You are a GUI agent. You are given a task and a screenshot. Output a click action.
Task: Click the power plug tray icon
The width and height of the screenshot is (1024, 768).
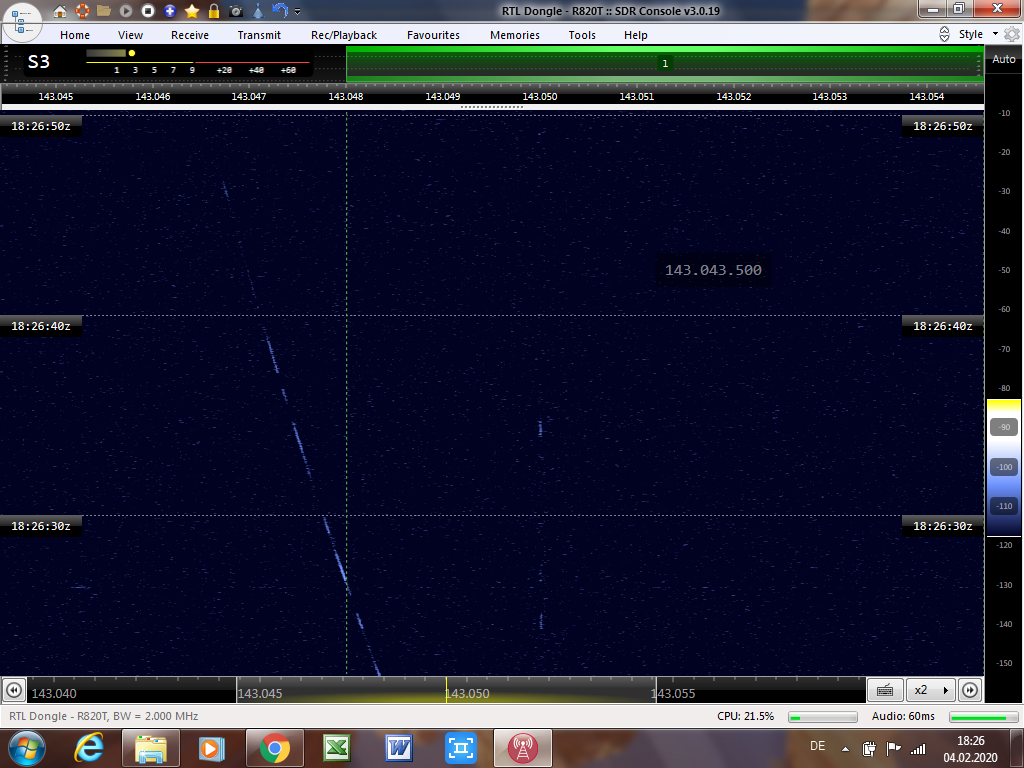point(869,748)
